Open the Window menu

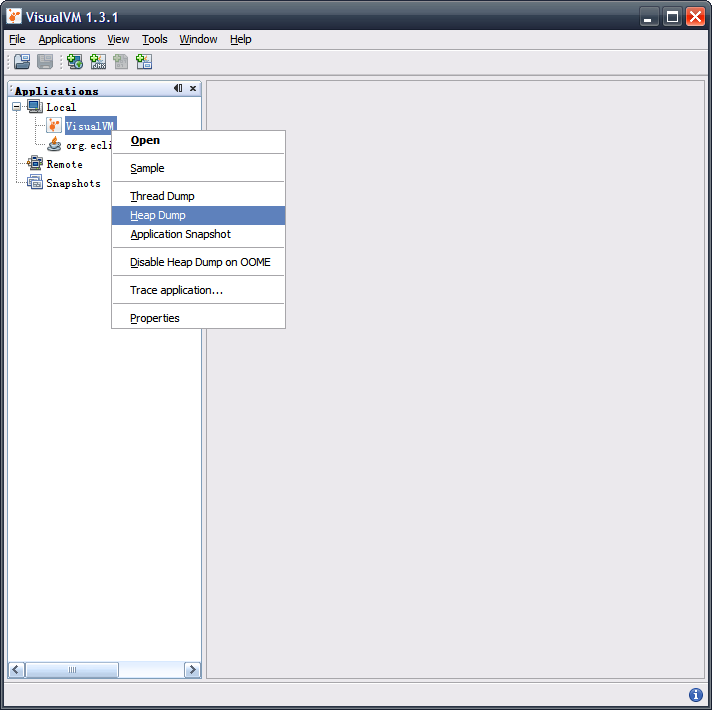[x=198, y=39]
